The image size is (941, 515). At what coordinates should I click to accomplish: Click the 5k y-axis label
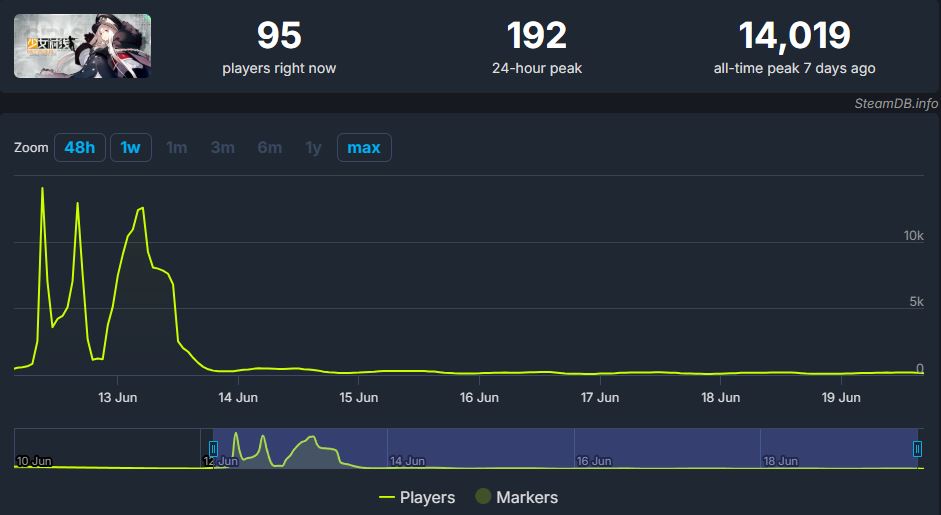pos(916,301)
